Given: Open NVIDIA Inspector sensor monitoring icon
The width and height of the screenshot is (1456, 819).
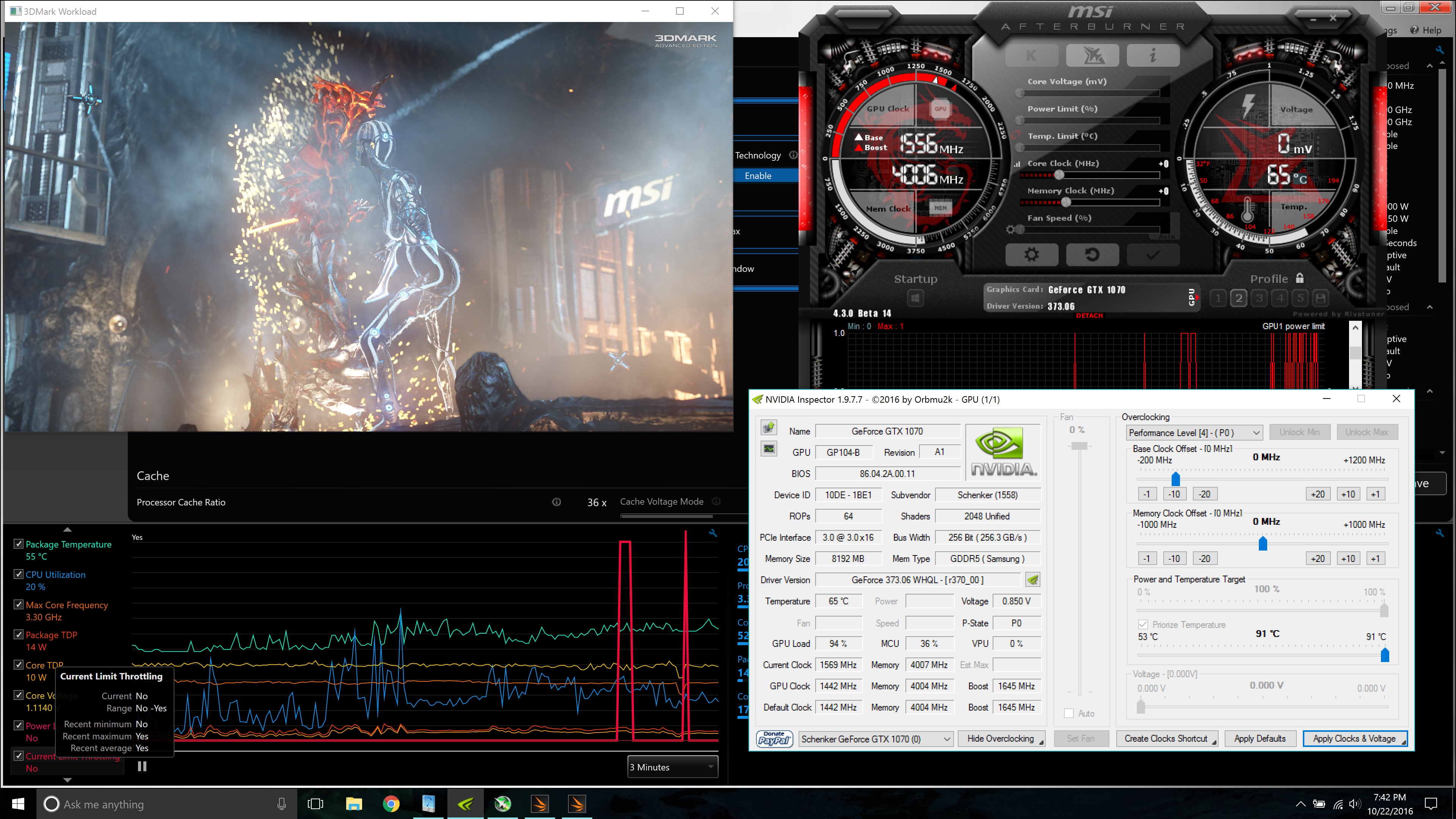Looking at the screenshot, I should tap(769, 449).
